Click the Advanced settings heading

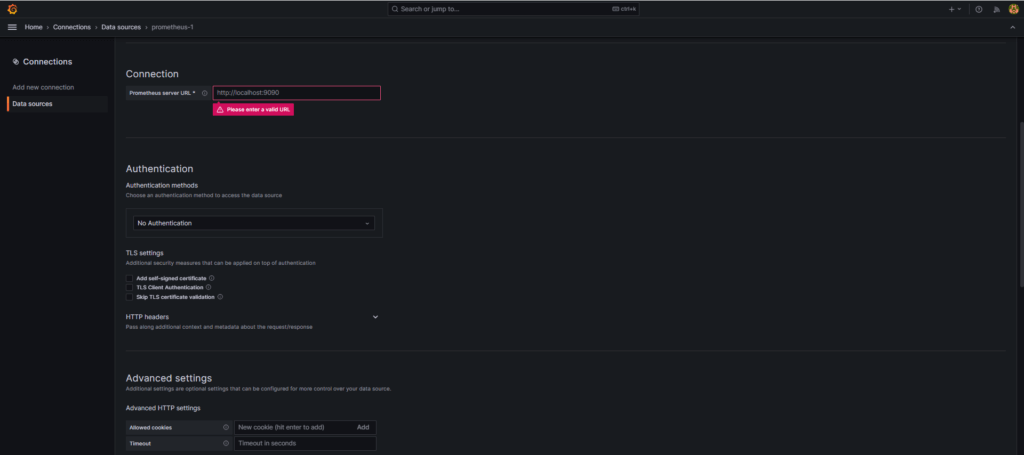[x=168, y=378]
